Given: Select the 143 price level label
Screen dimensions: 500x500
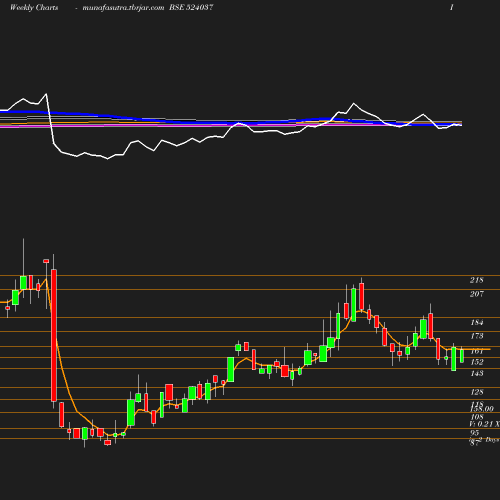Looking at the screenshot, I should pyautogui.click(x=477, y=373).
